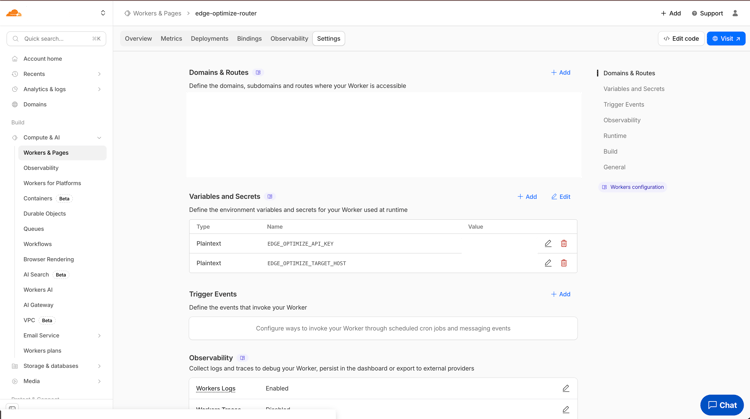Open docs icon beside Domains & Routes heading
Screen dimensions: 750x419
[258, 73]
